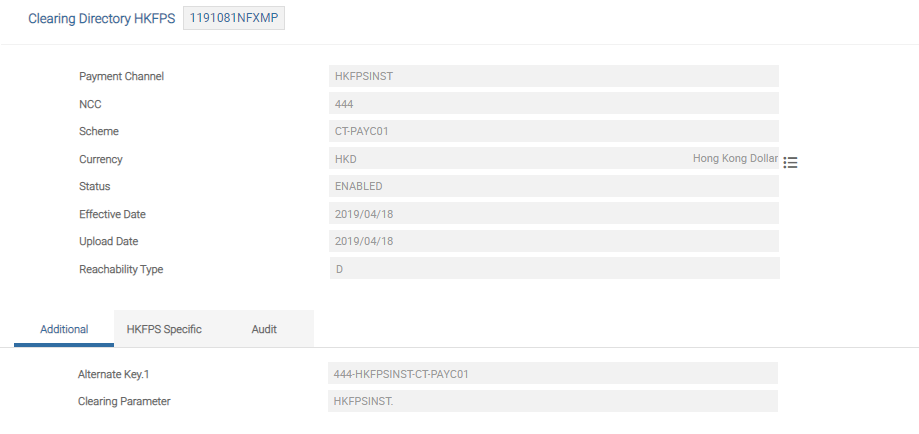This screenshot has width=919, height=434.
Task: Select the Scheme field CT-PAYC01
Action: tap(553, 131)
